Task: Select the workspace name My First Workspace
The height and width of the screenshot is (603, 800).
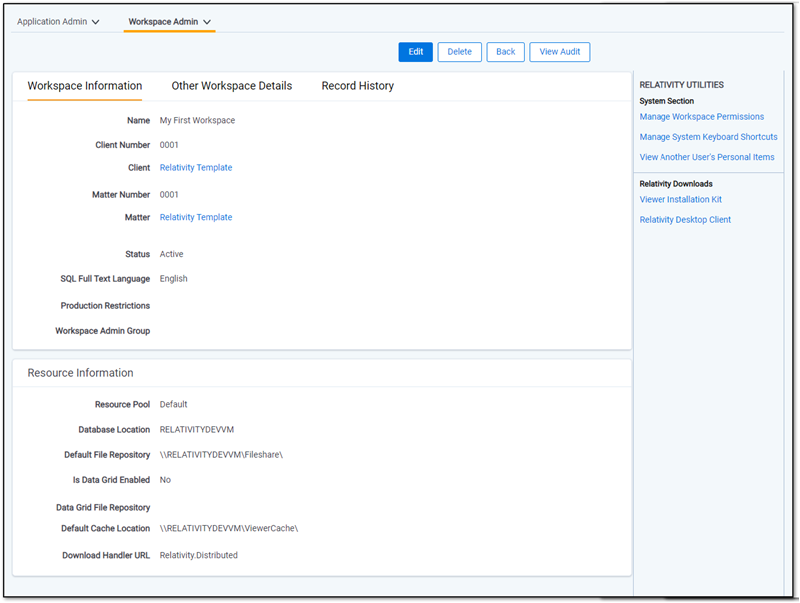Action: (x=197, y=120)
